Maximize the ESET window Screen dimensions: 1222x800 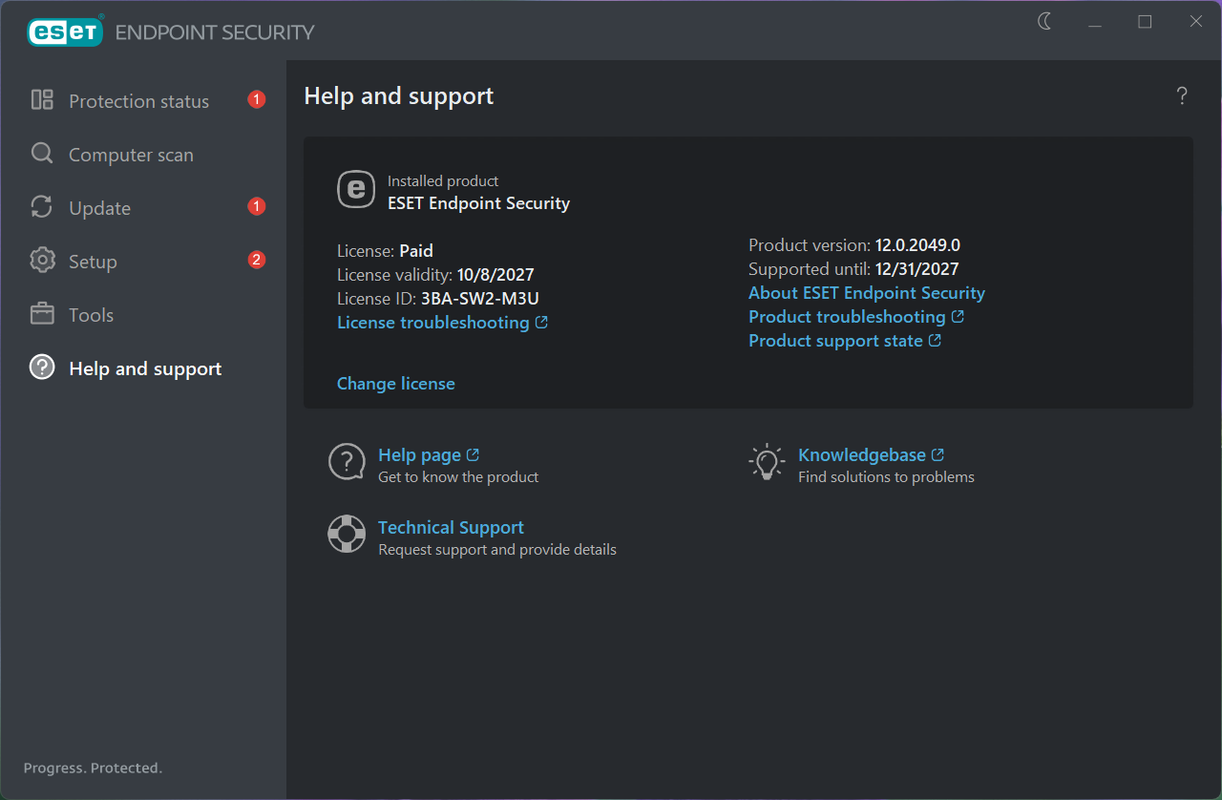[1145, 22]
